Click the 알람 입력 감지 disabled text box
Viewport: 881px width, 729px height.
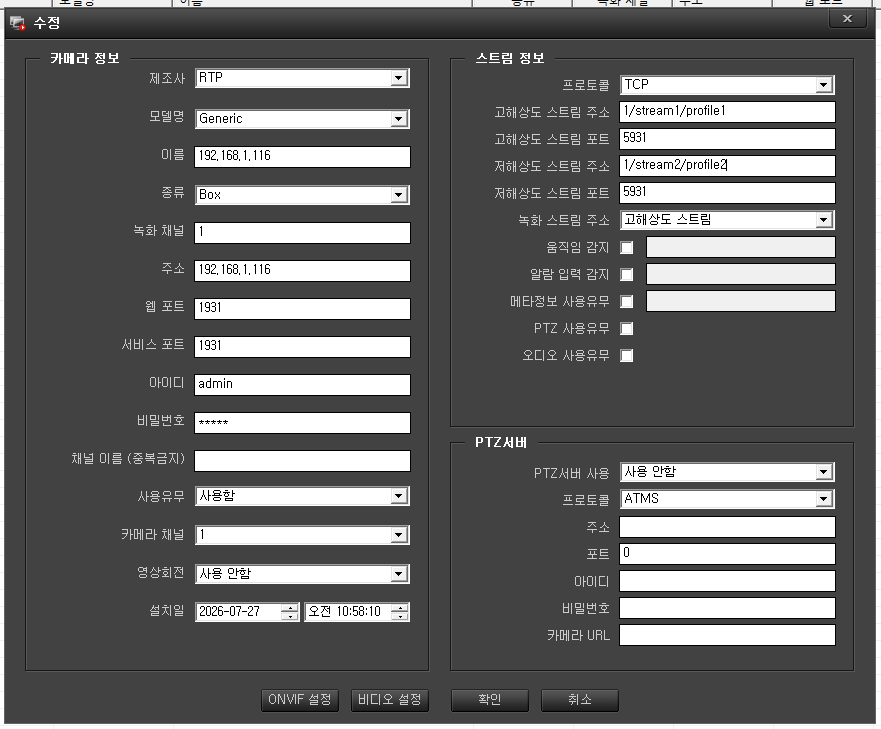pyautogui.click(x=741, y=274)
